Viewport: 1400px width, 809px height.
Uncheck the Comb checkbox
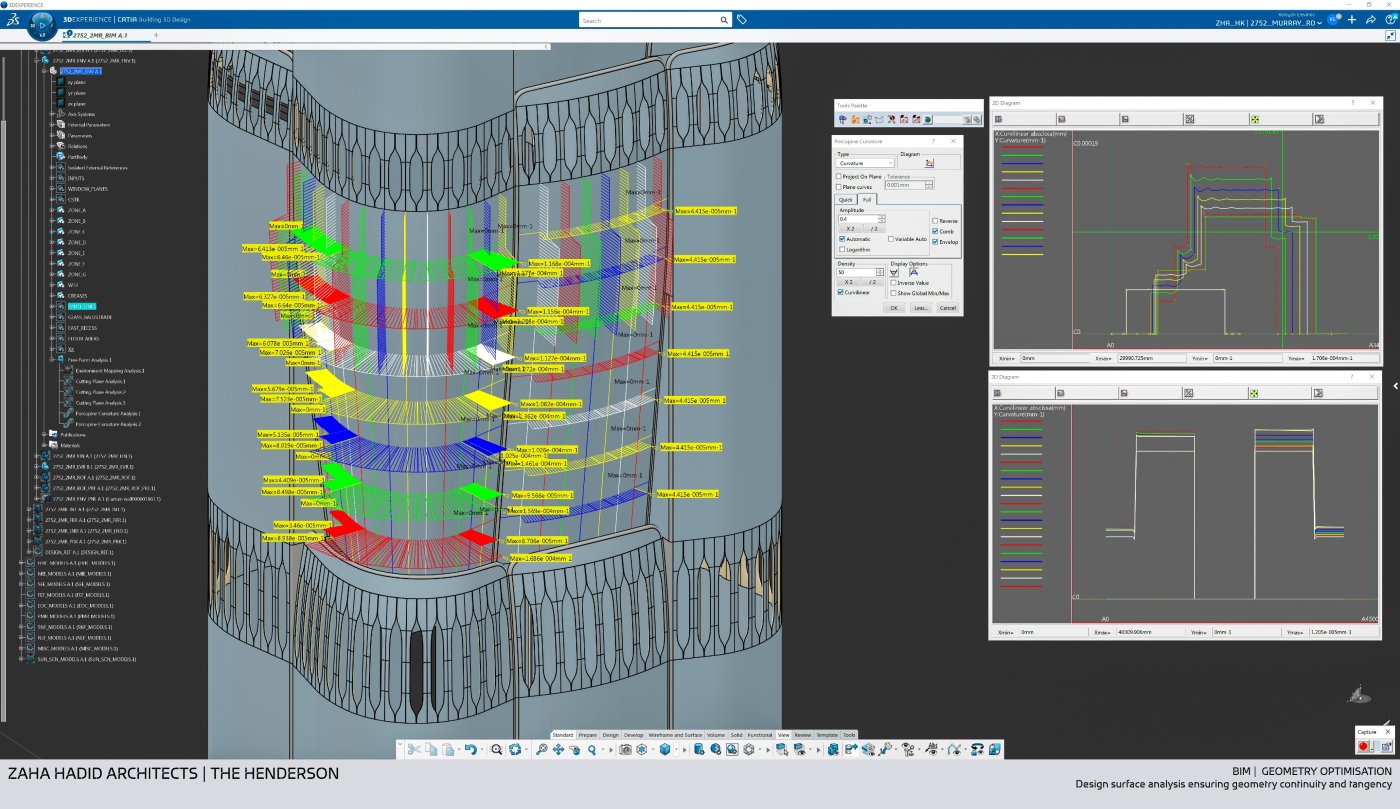tap(935, 231)
